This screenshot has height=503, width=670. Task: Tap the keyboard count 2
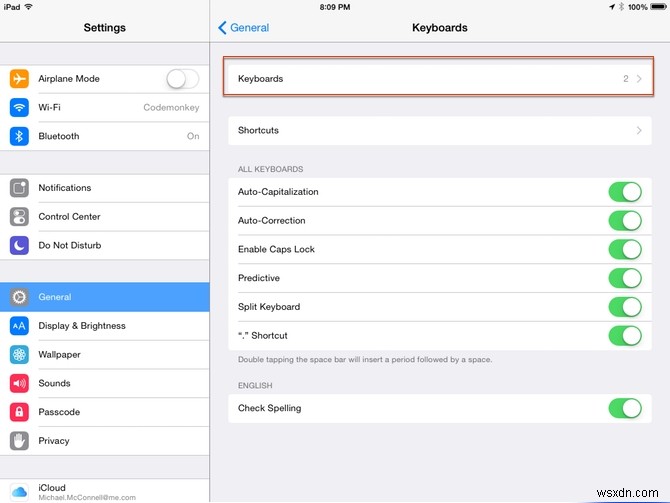(x=626, y=79)
